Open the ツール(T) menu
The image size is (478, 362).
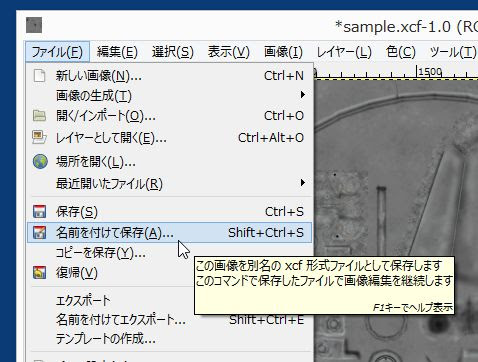(x=453, y=52)
